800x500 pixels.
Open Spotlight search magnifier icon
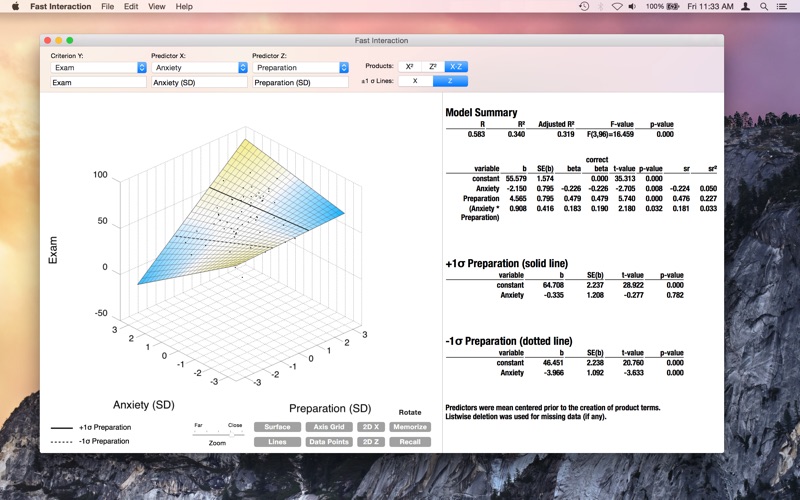[764, 7]
